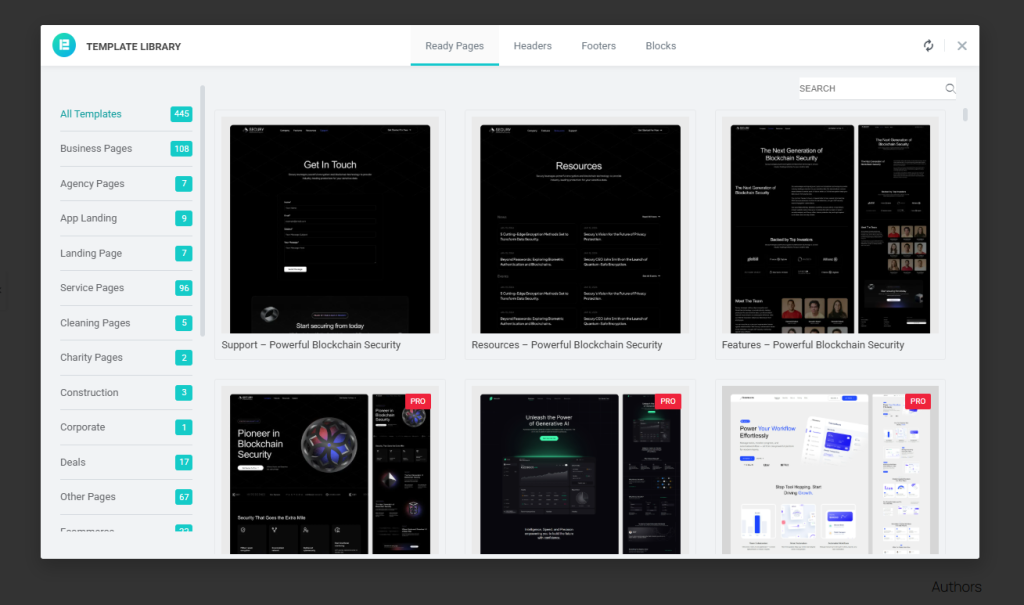Select the All Templates category
1024x605 pixels.
tap(126, 114)
